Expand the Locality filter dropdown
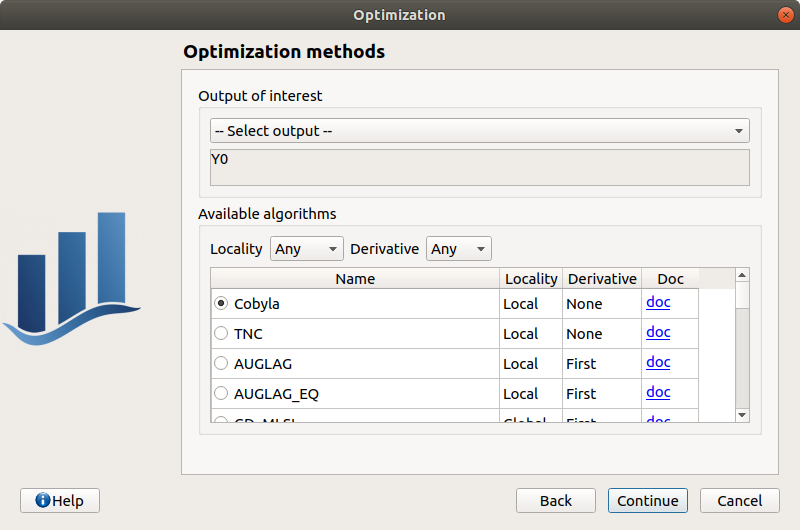The height and width of the screenshot is (530, 800). 306,249
